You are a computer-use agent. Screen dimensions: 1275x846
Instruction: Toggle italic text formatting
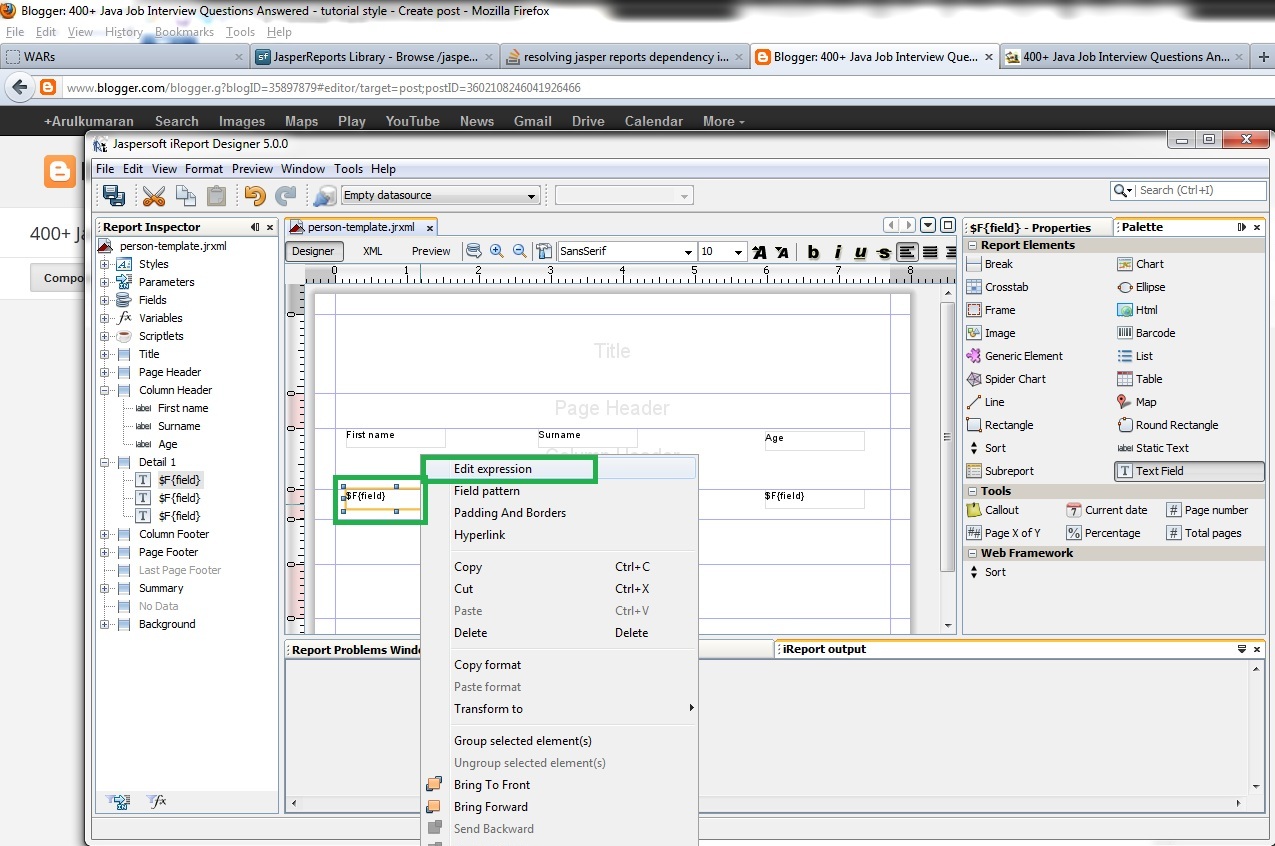(837, 252)
